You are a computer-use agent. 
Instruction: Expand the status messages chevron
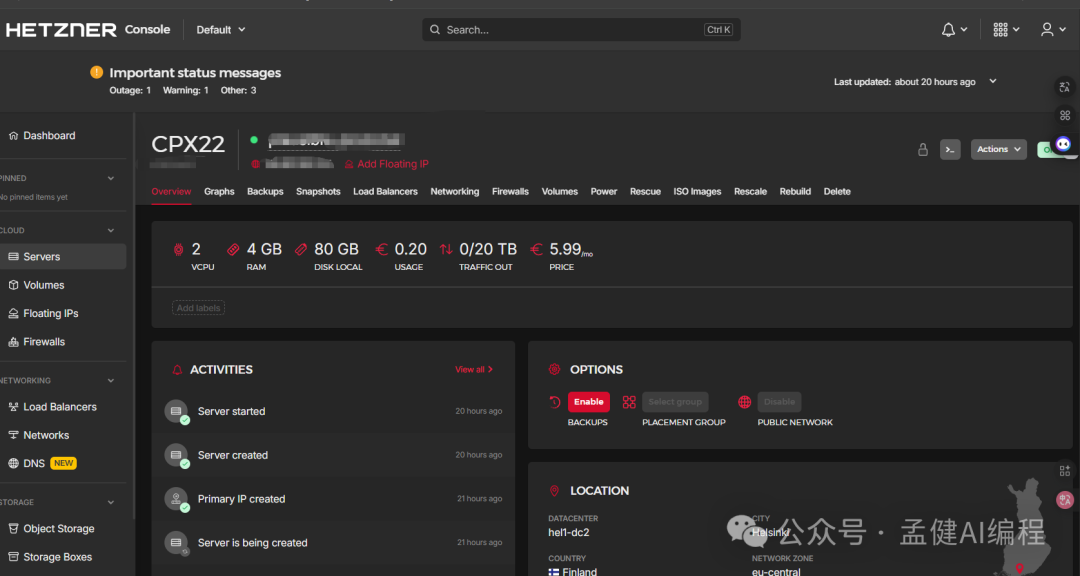993,82
